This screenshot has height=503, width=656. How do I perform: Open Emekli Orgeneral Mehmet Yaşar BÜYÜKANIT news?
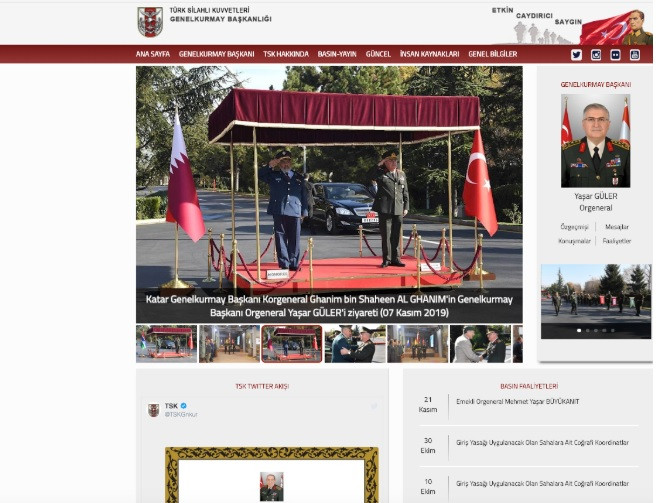518,402
